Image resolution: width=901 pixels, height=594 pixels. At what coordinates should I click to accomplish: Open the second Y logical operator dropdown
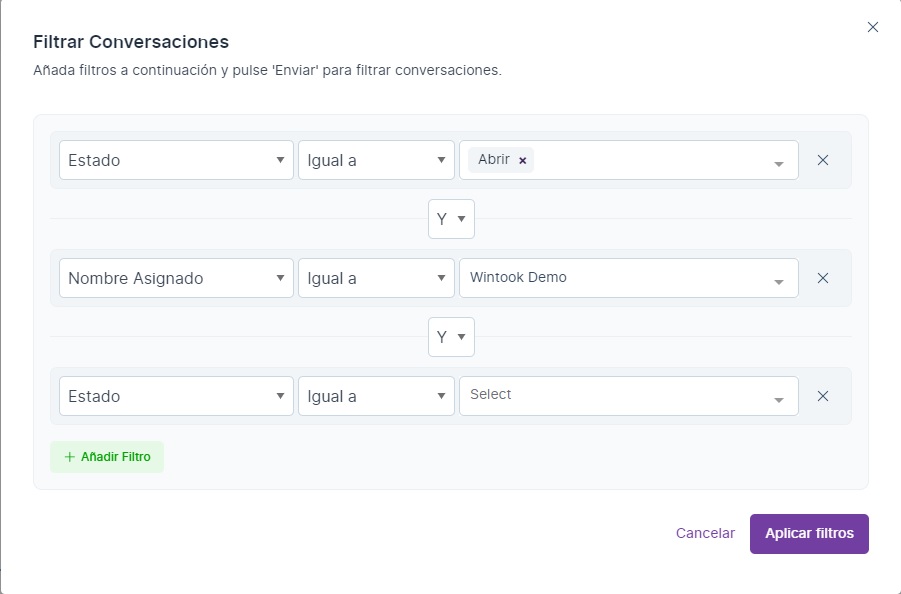[451, 337]
